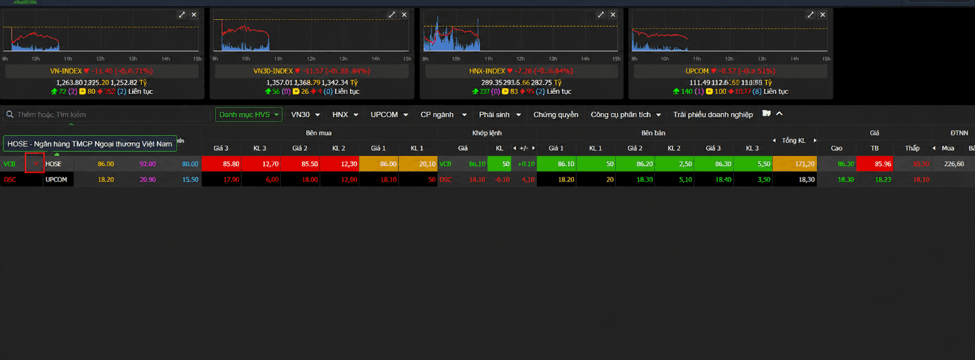Viewport: 975px width, 360px height.
Task: Close the UPCOM chart panel
Action: 823,14
